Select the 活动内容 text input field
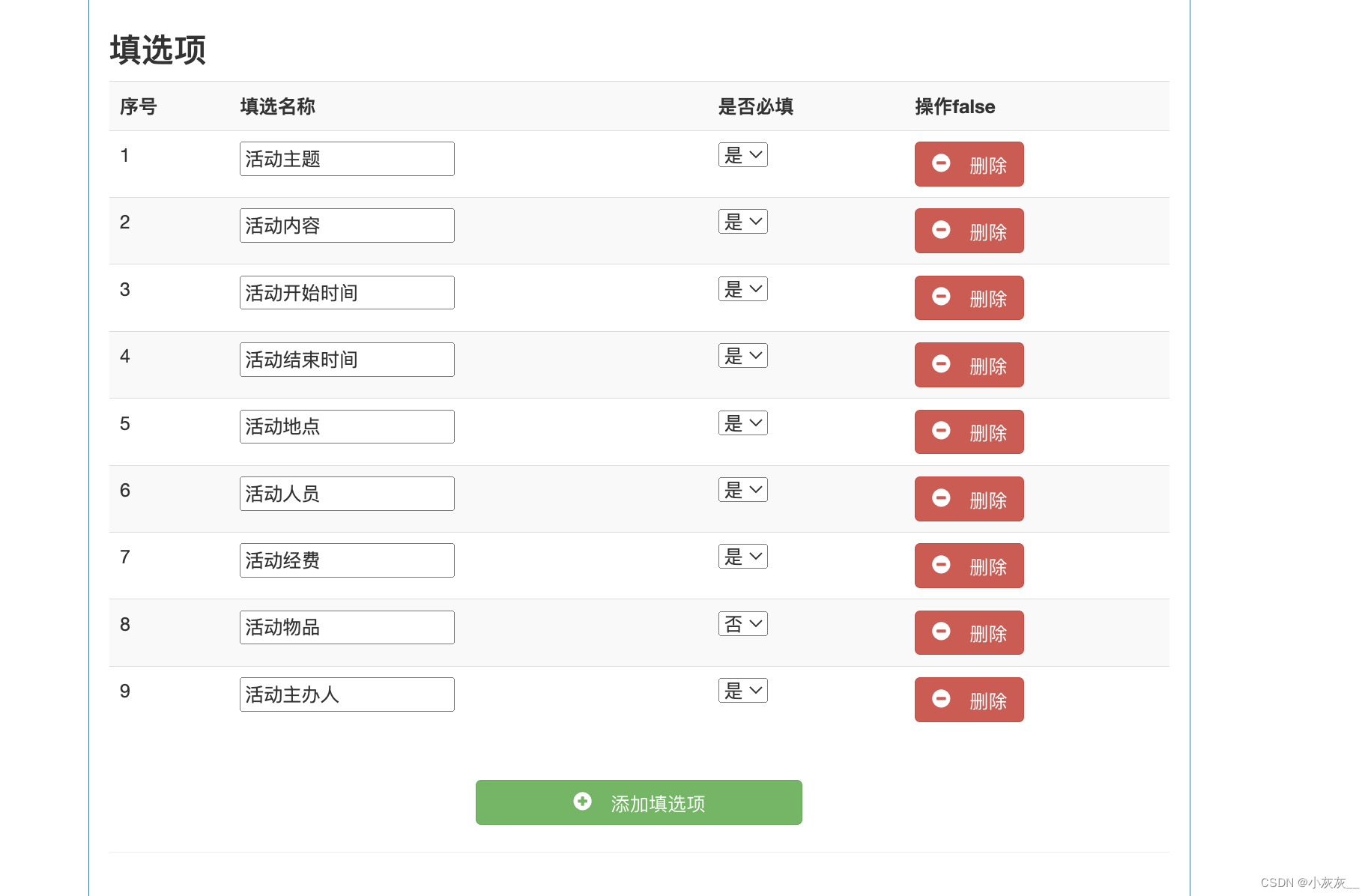Screen dimensions: 1371x896 click(x=346, y=225)
